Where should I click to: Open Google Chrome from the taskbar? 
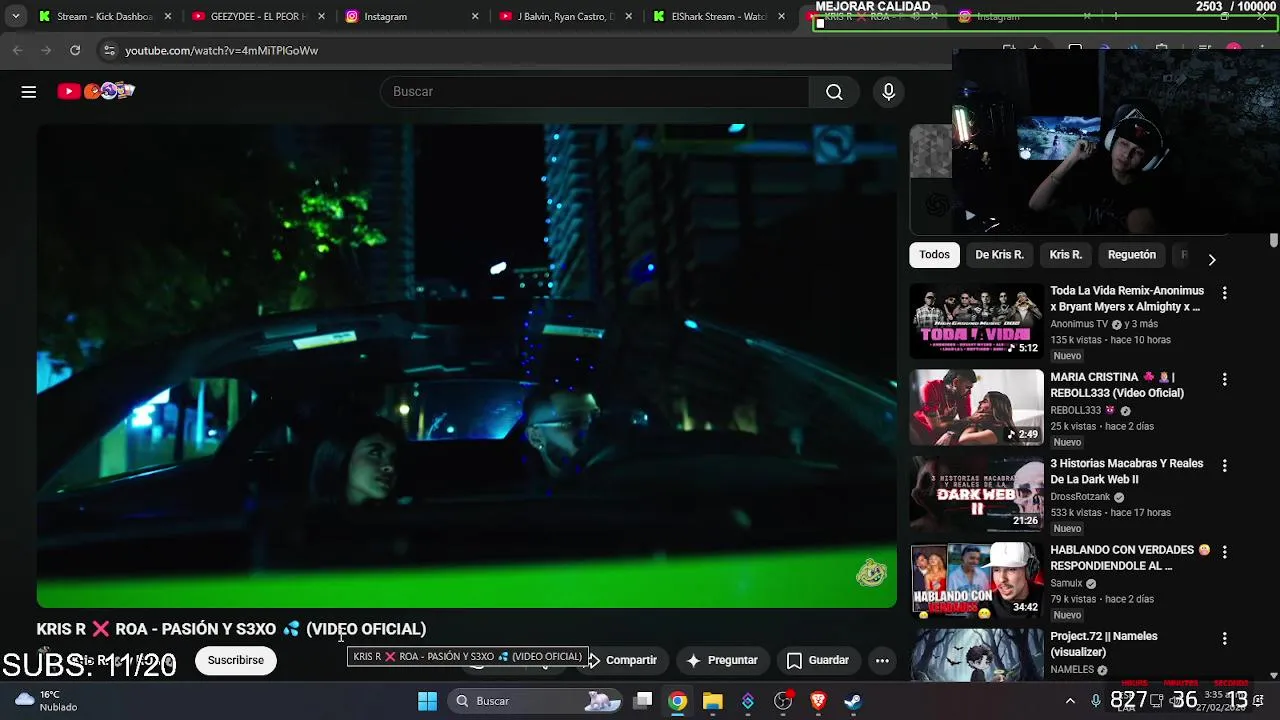pyautogui.click(x=678, y=701)
